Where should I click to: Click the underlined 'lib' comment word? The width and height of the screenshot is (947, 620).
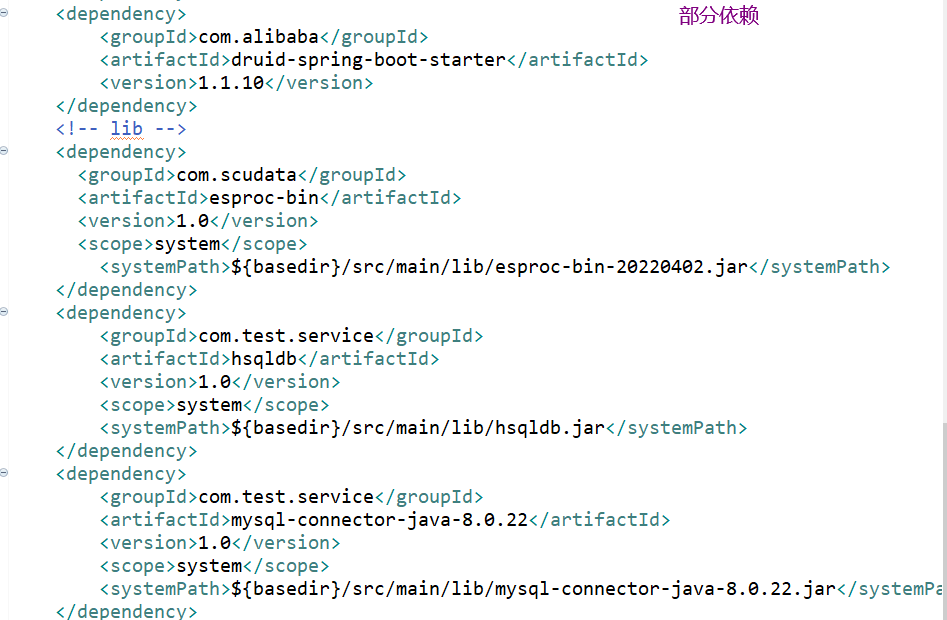coord(126,129)
